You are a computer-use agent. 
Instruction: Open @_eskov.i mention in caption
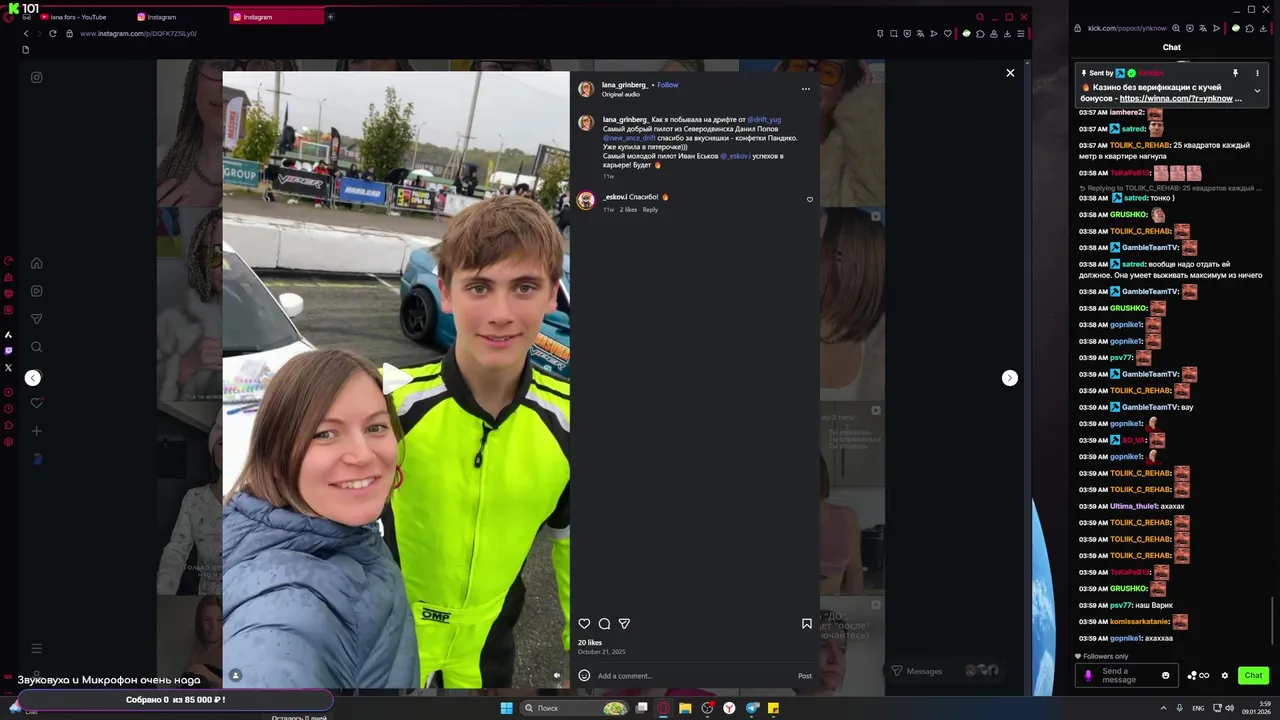tap(735, 156)
